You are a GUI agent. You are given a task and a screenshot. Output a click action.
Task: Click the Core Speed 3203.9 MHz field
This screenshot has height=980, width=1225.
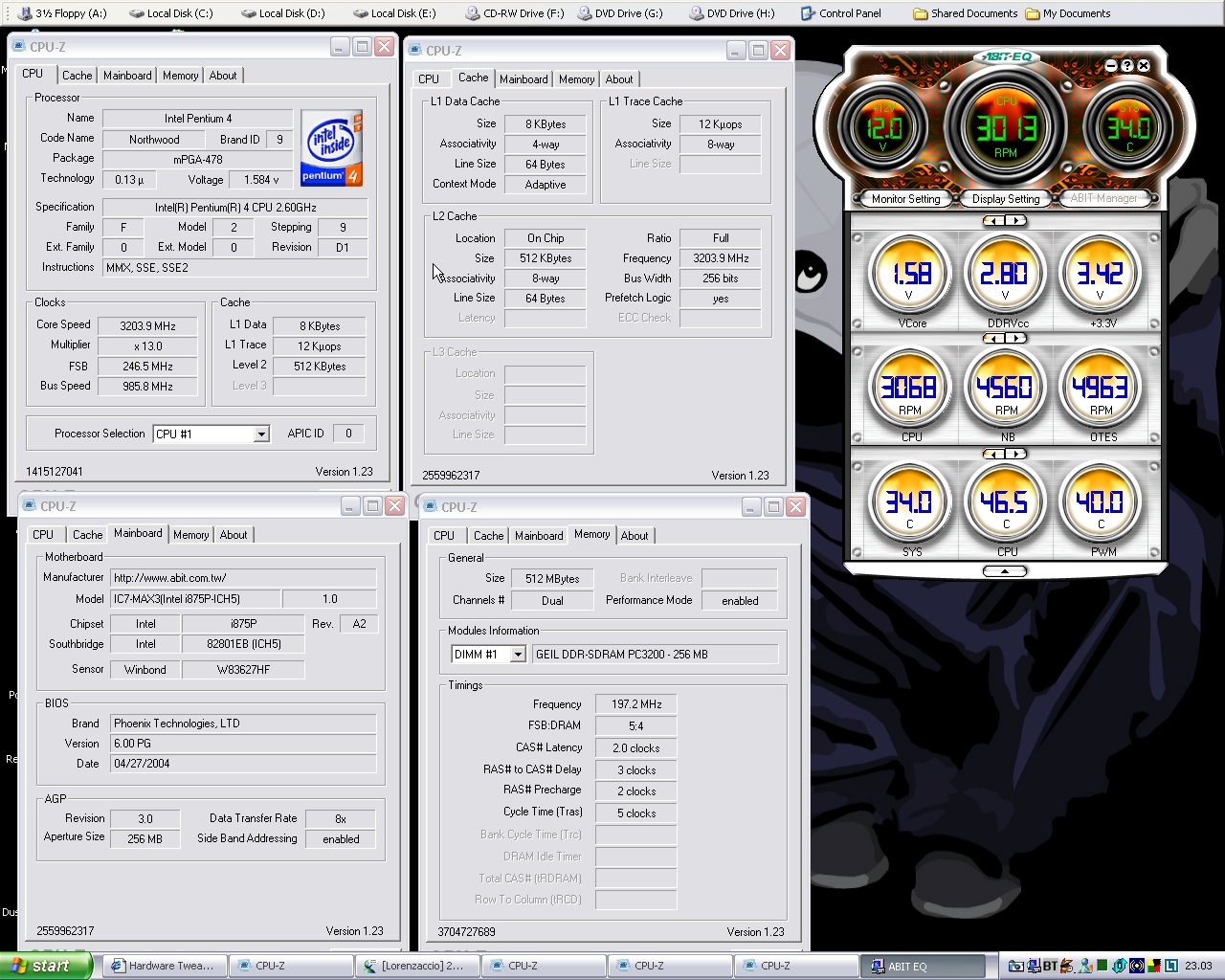(x=148, y=325)
